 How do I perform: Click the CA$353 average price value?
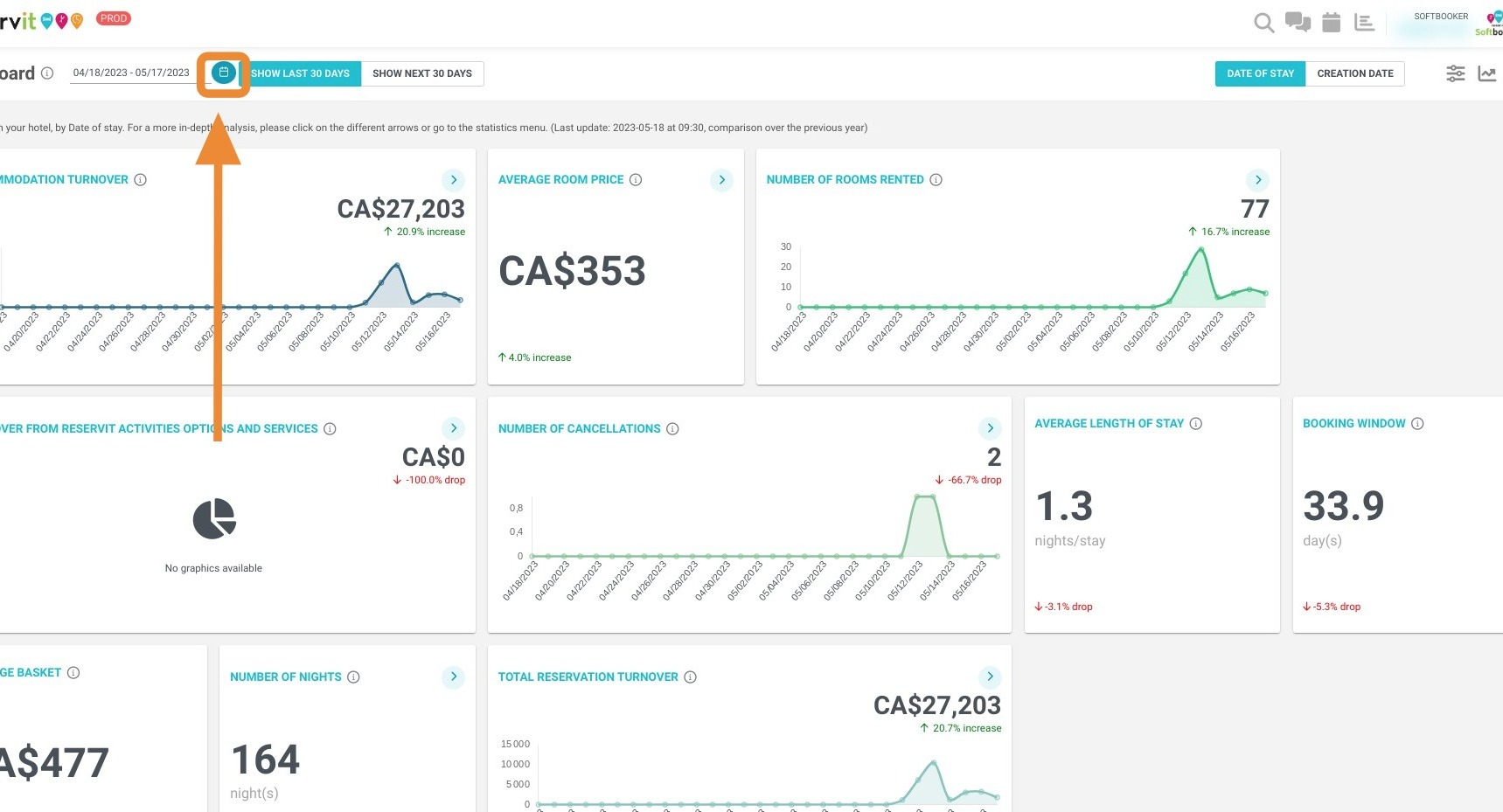click(572, 271)
